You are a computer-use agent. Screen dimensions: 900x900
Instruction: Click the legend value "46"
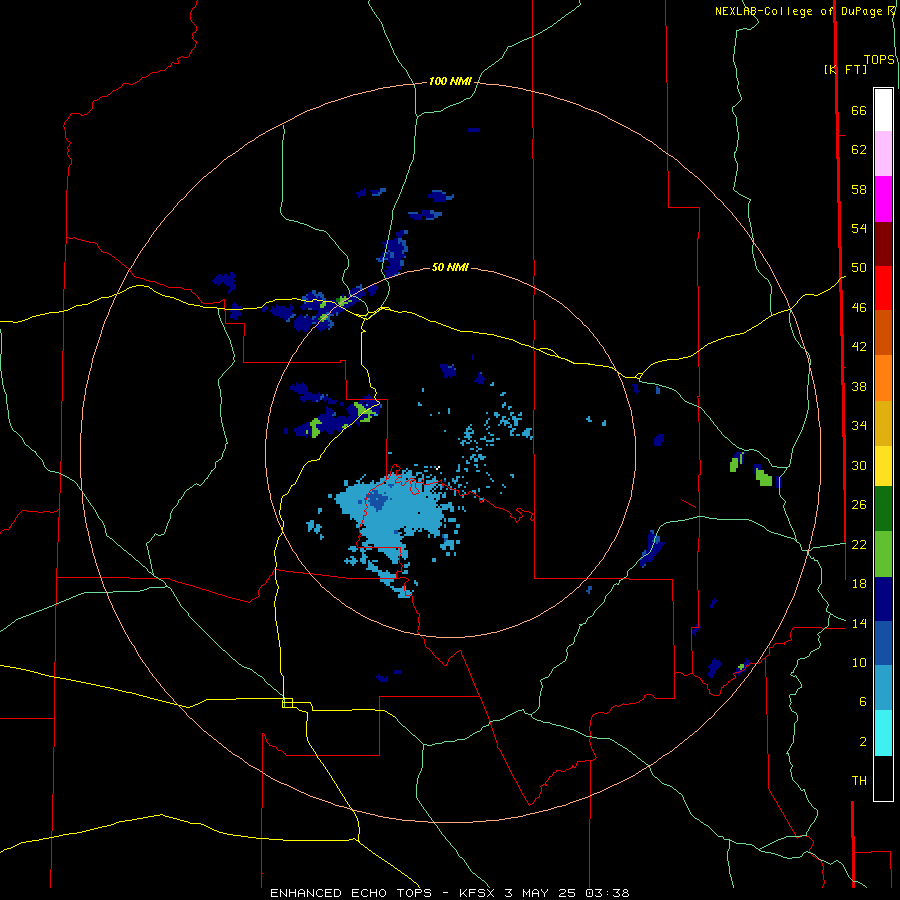859,308
